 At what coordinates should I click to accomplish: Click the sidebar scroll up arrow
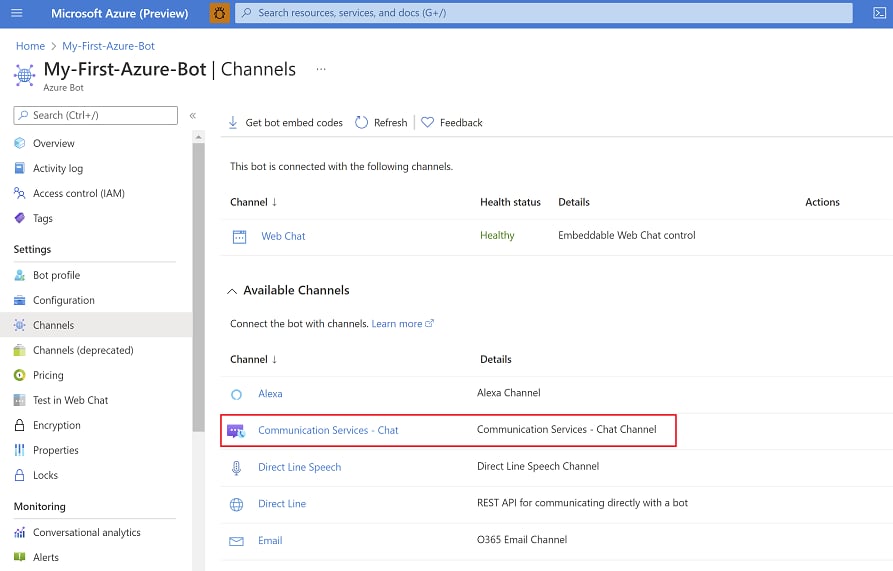pyautogui.click(x=198, y=137)
